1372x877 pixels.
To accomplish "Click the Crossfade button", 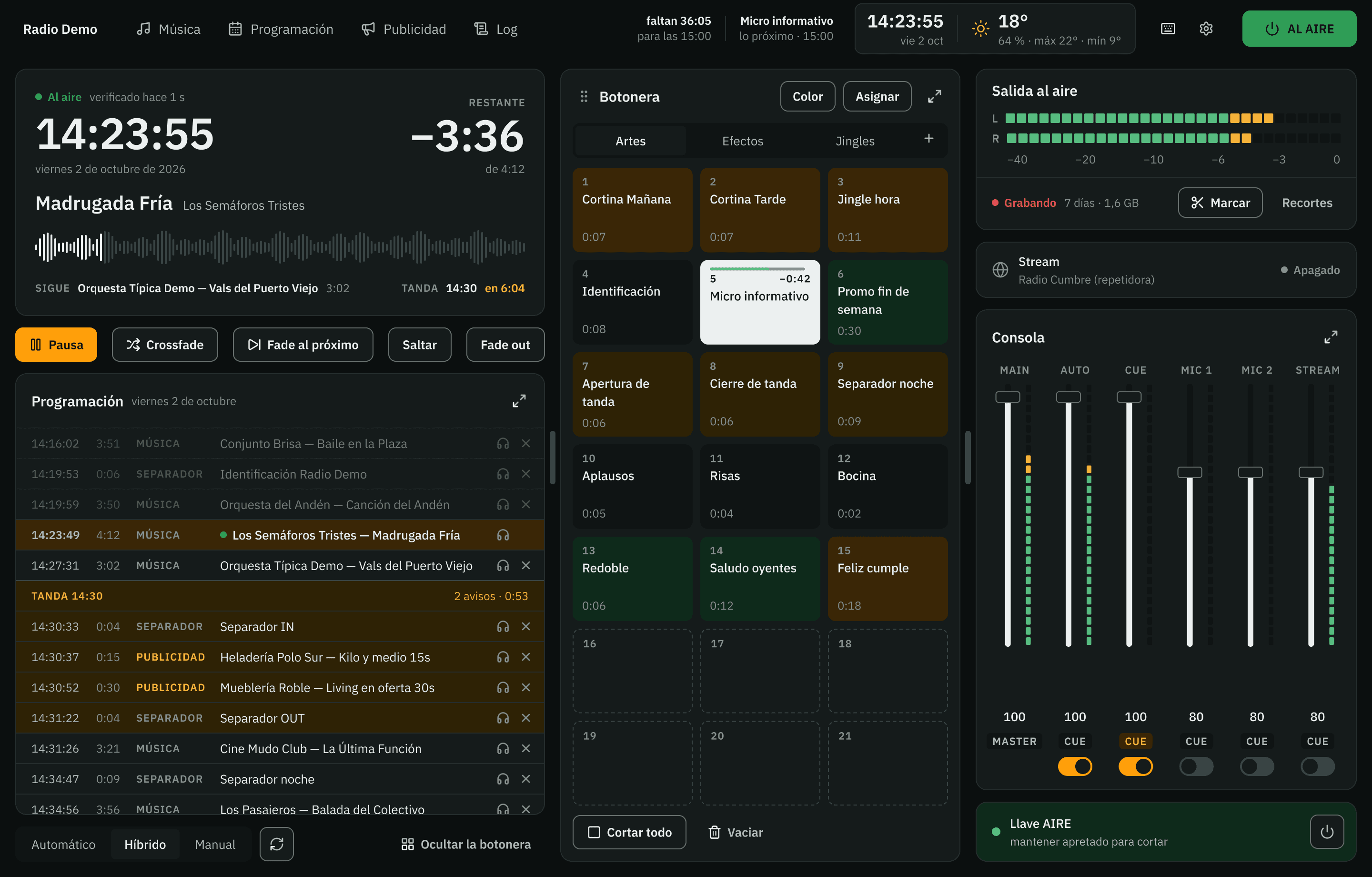I will coord(165,345).
